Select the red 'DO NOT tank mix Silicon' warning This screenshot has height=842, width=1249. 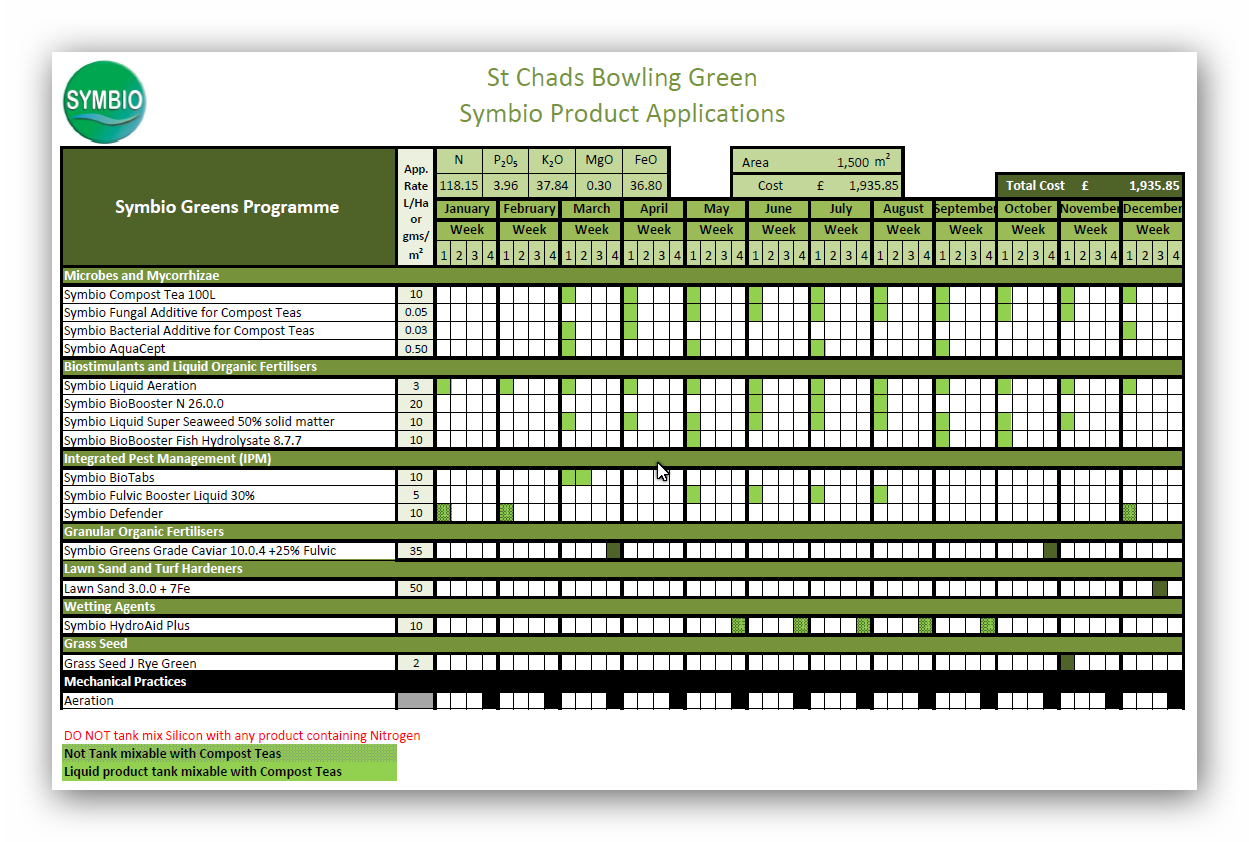tap(242, 736)
